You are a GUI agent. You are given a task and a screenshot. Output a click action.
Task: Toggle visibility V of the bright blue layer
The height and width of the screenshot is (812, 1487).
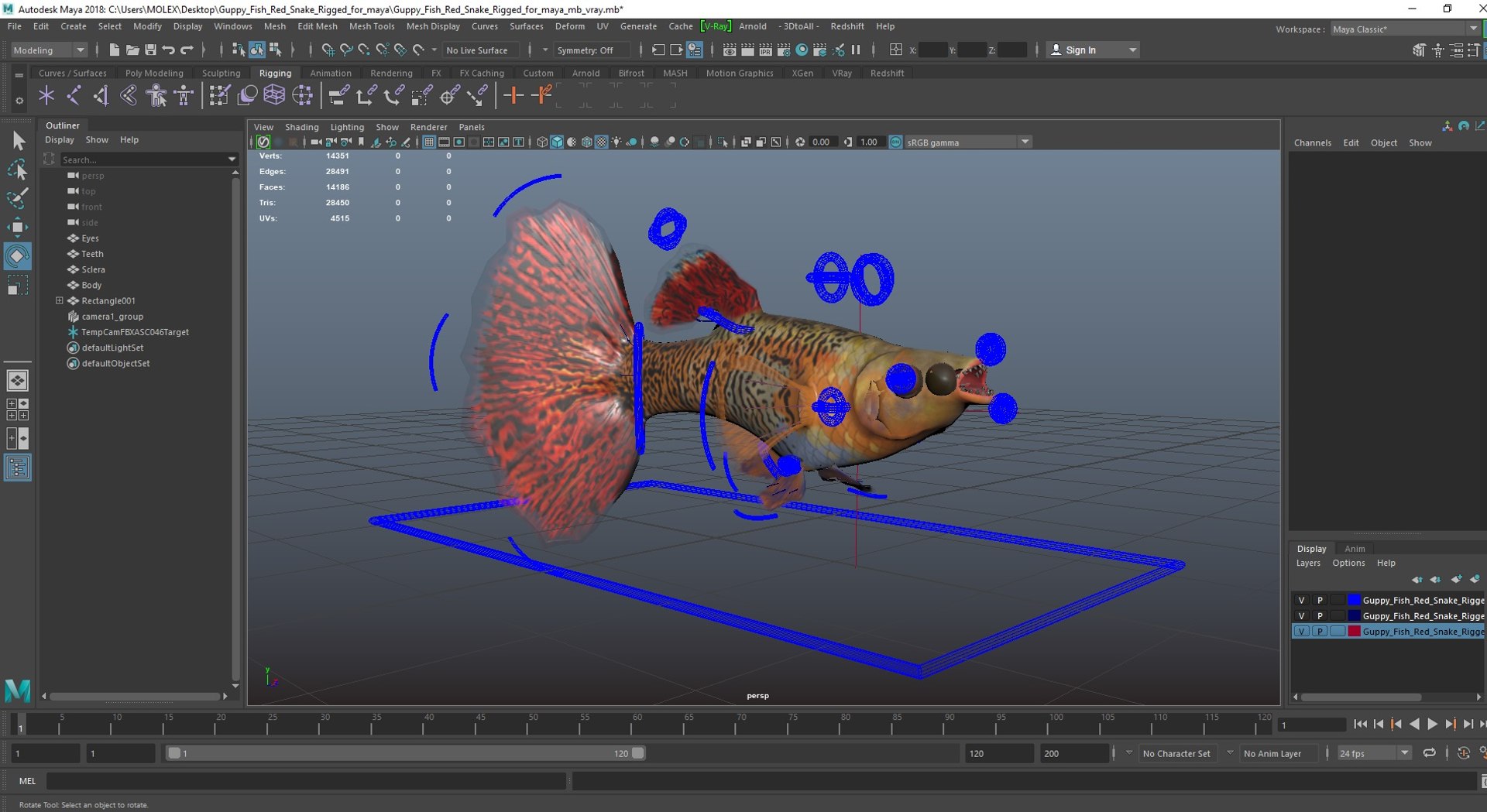click(1301, 600)
